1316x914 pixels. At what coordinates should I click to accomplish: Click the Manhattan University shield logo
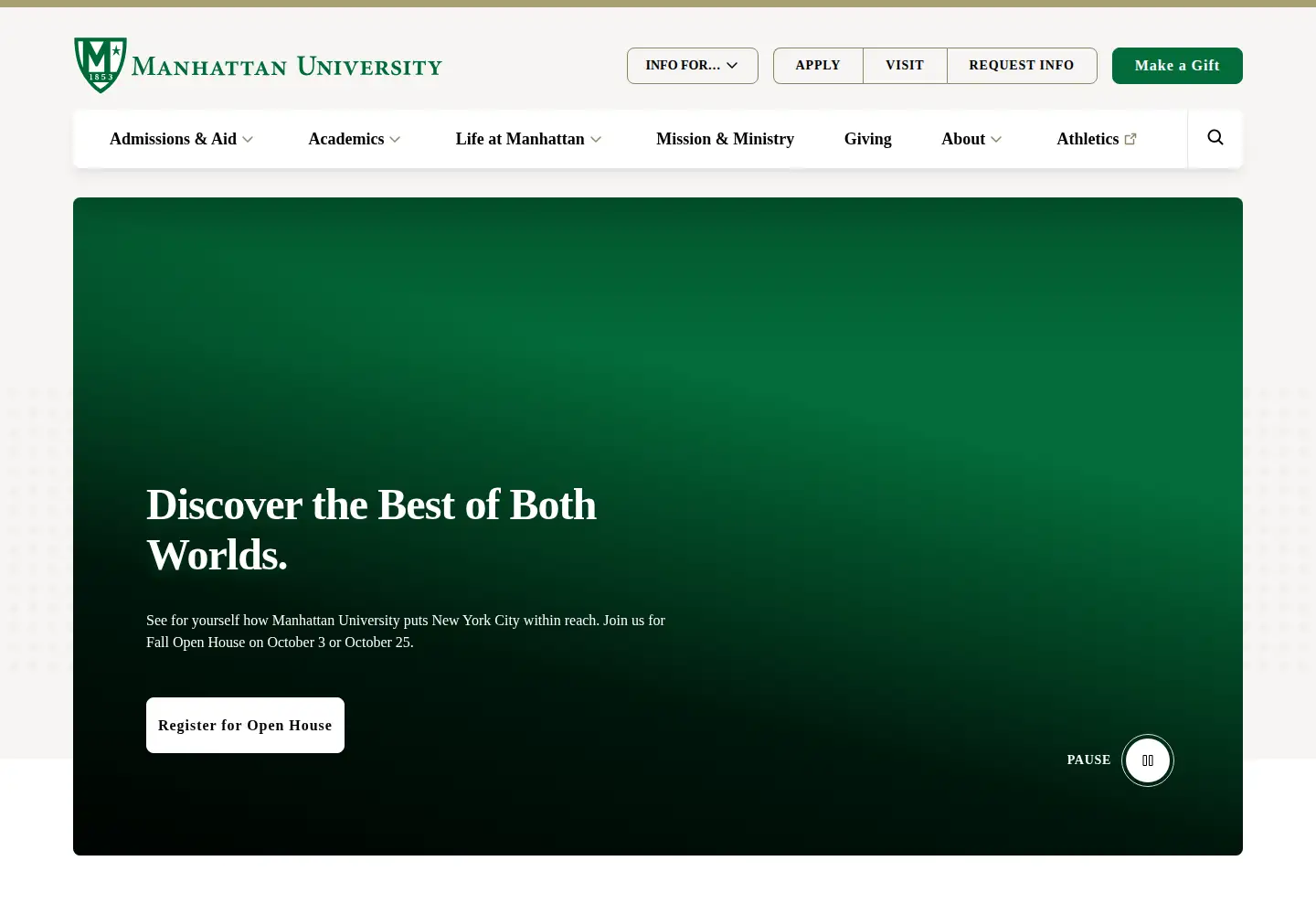(x=101, y=65)
